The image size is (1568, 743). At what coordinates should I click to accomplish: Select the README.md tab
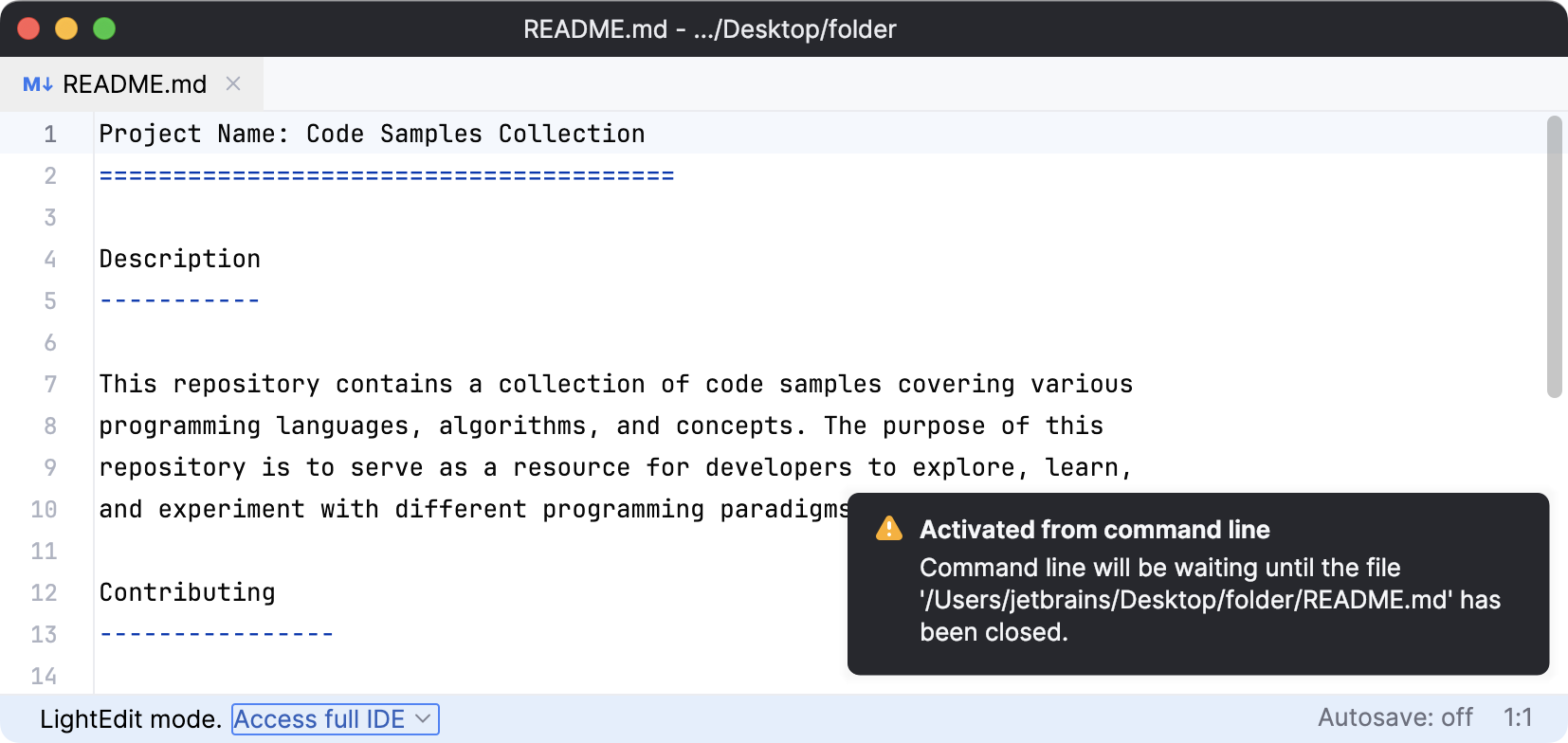click(134, 84)
